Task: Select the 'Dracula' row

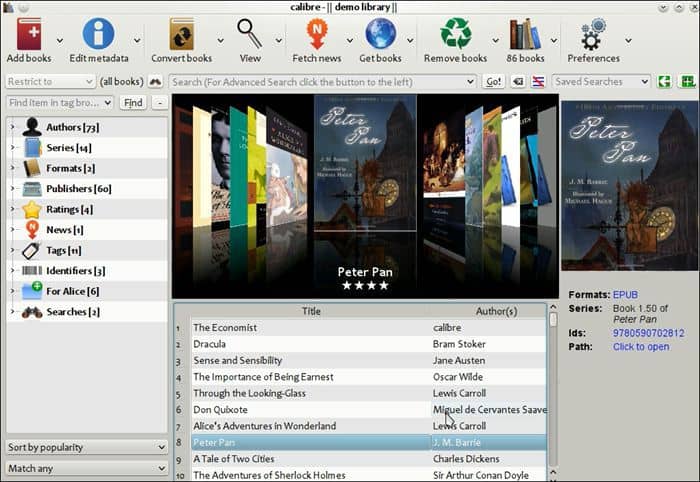Action: [369, 344]
